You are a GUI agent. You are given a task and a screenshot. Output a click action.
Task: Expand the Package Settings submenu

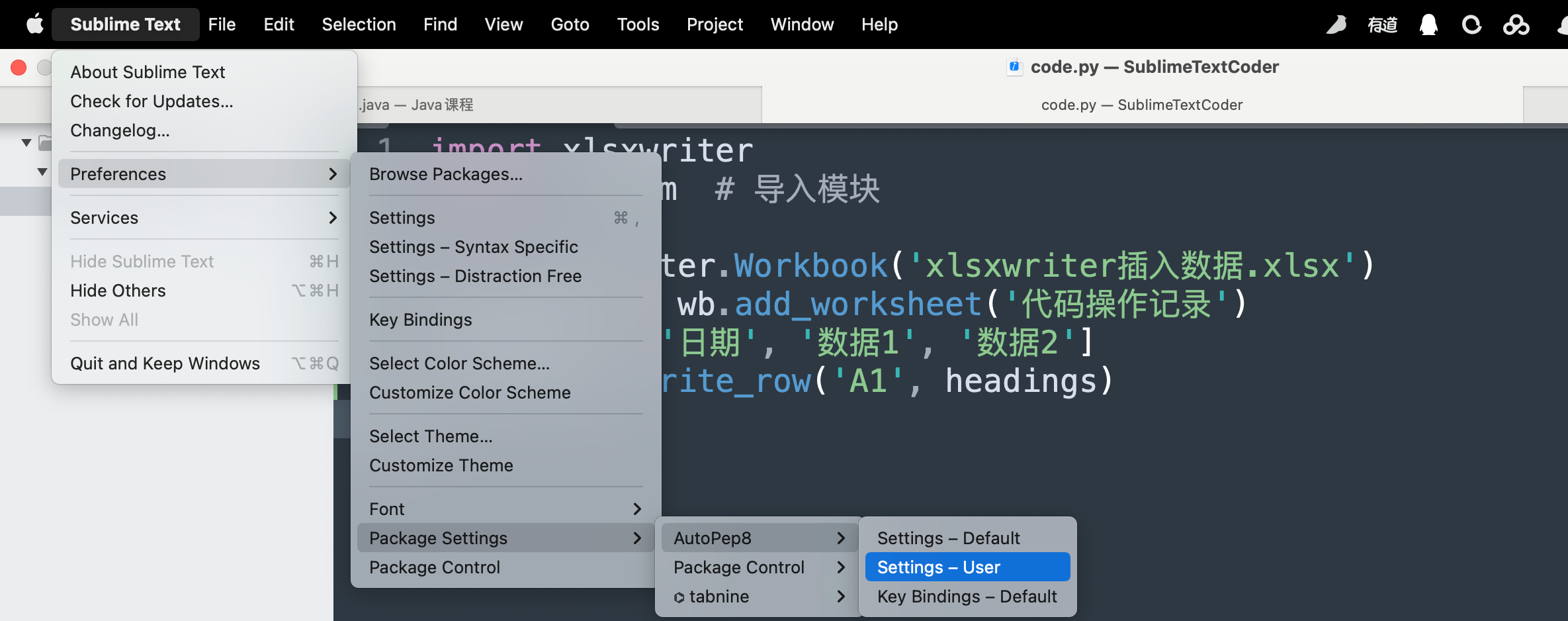coord(505,538)
